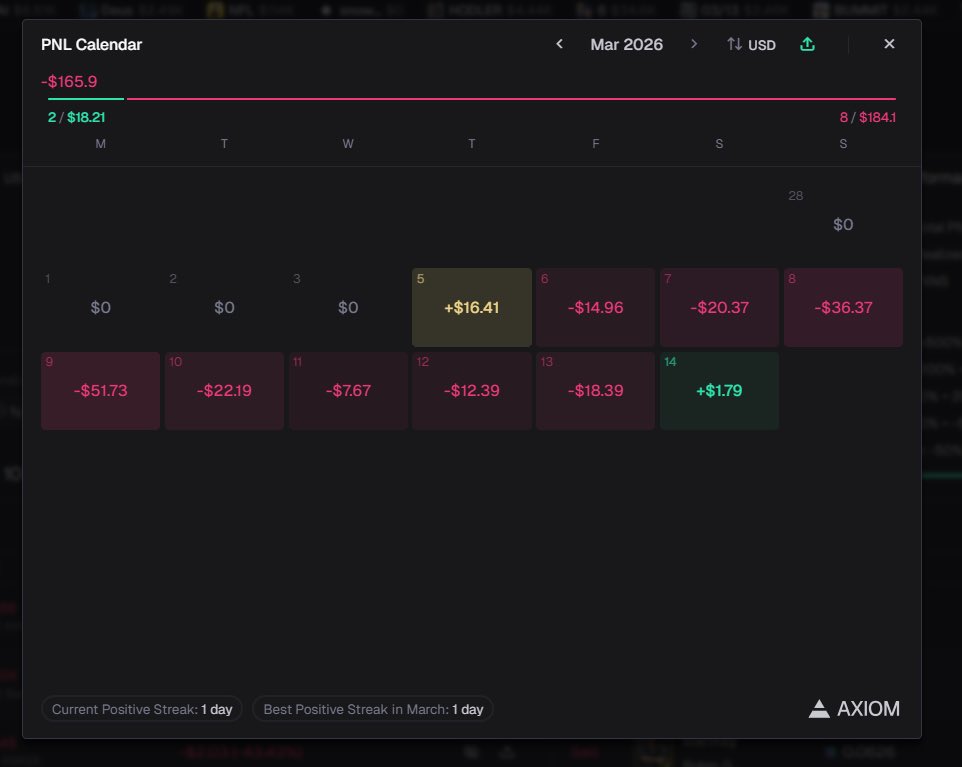Select March 13 cell showing -$18.39
Image resolution: width=962 pixels, height=767 pixels.
pos(596,391)
